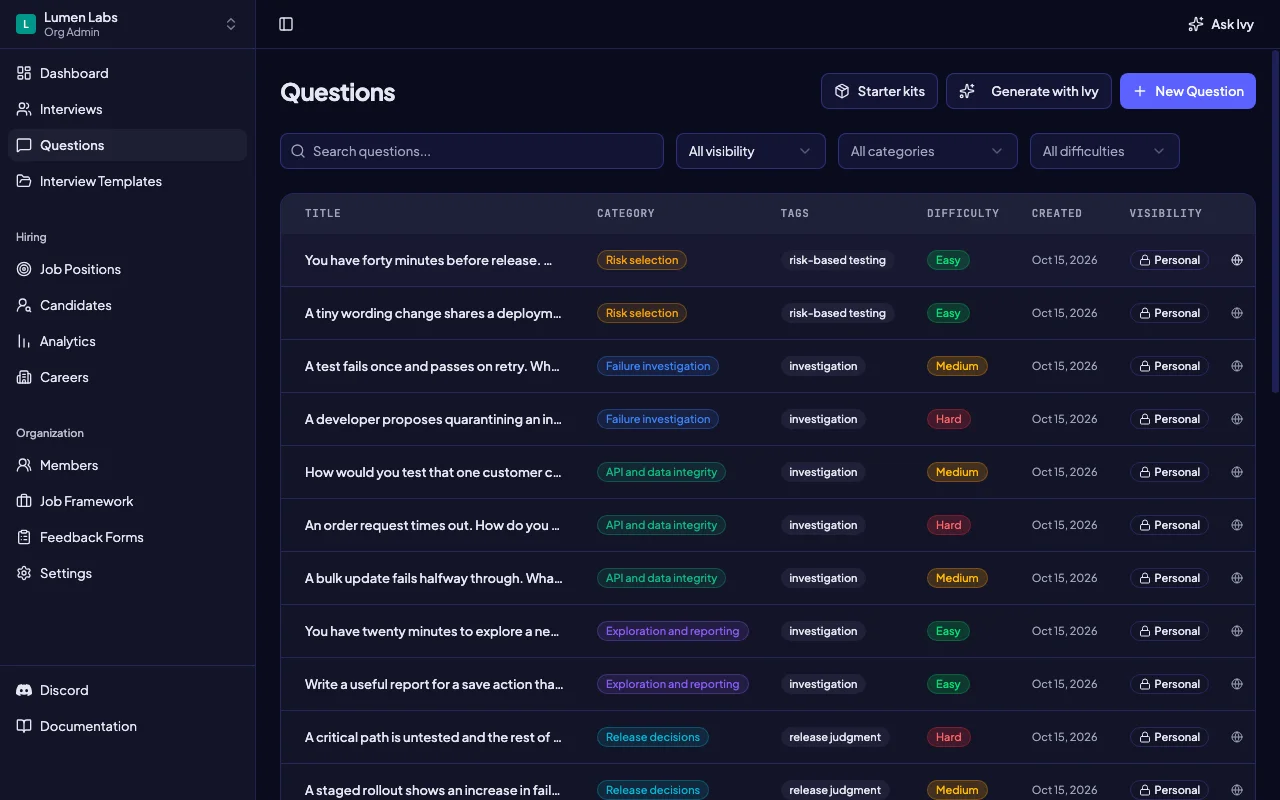Click the Feedback Forms clipboard icon

[x=24, y=537]
